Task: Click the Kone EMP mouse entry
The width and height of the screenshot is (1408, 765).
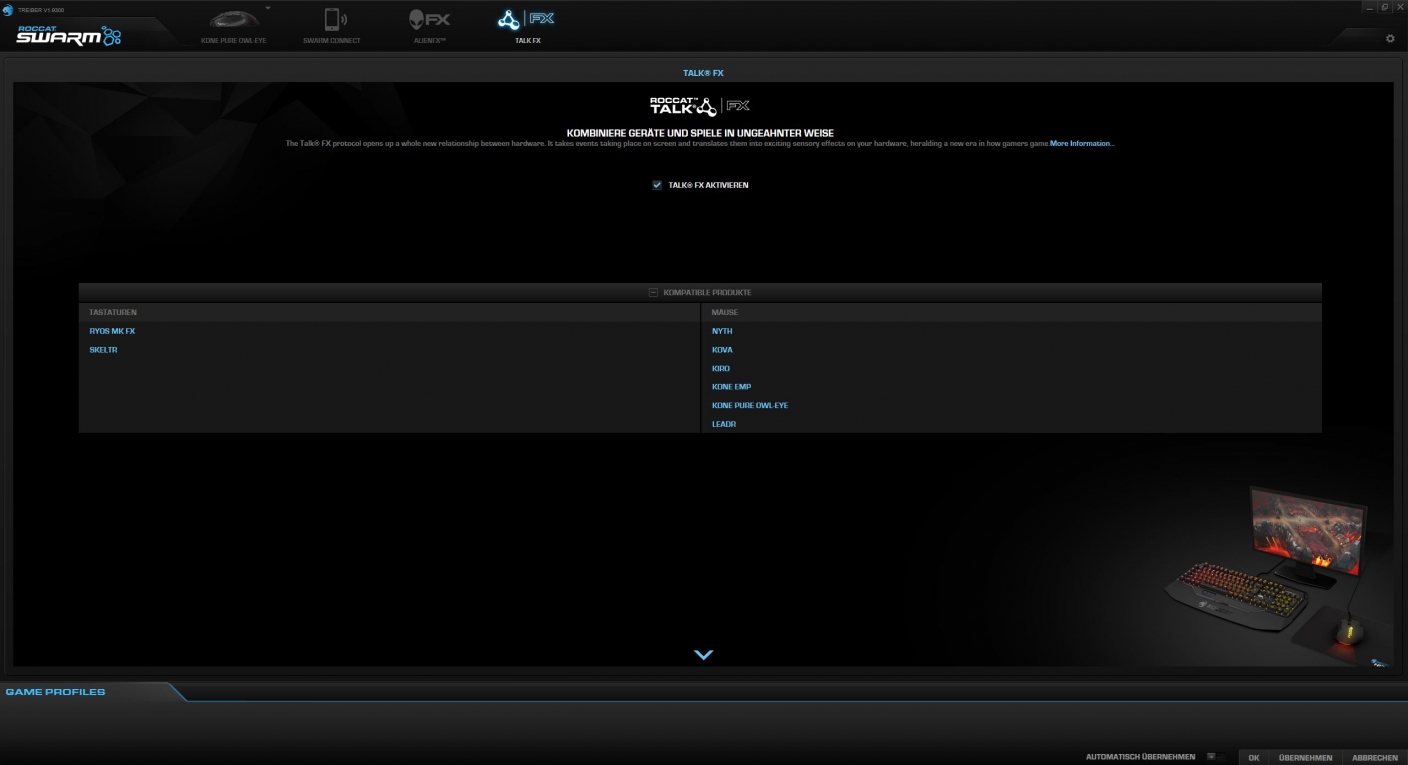Action: [731, 387]
